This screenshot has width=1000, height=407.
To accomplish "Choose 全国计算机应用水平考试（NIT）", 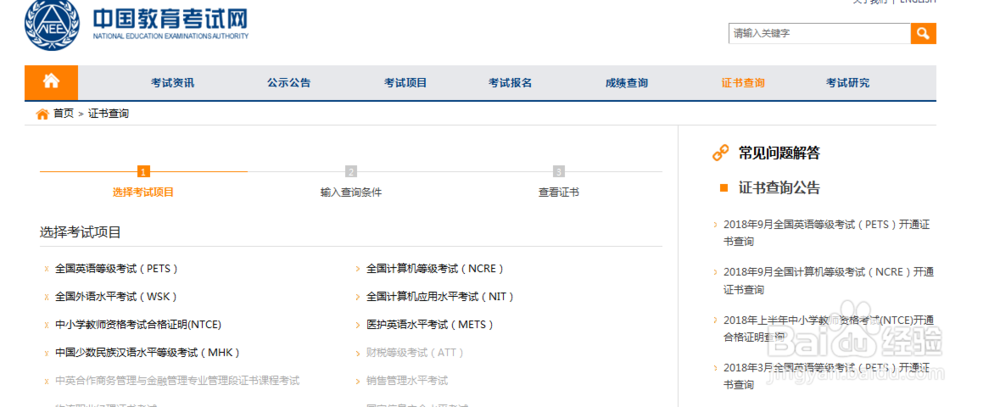I will [x=441, y=297].
